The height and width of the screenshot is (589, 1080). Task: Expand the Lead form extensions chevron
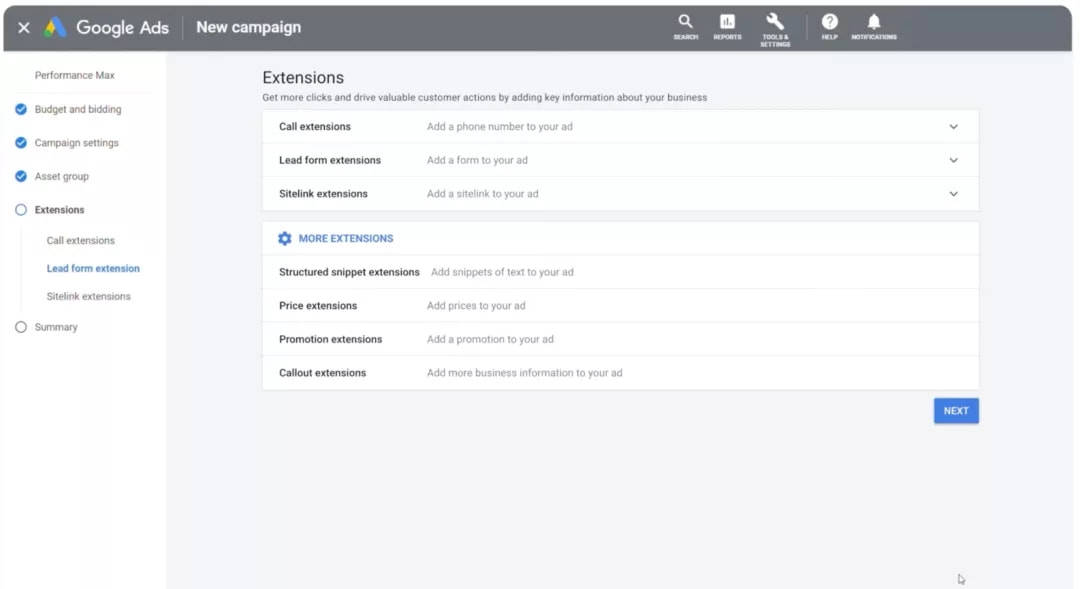[953, 160]
